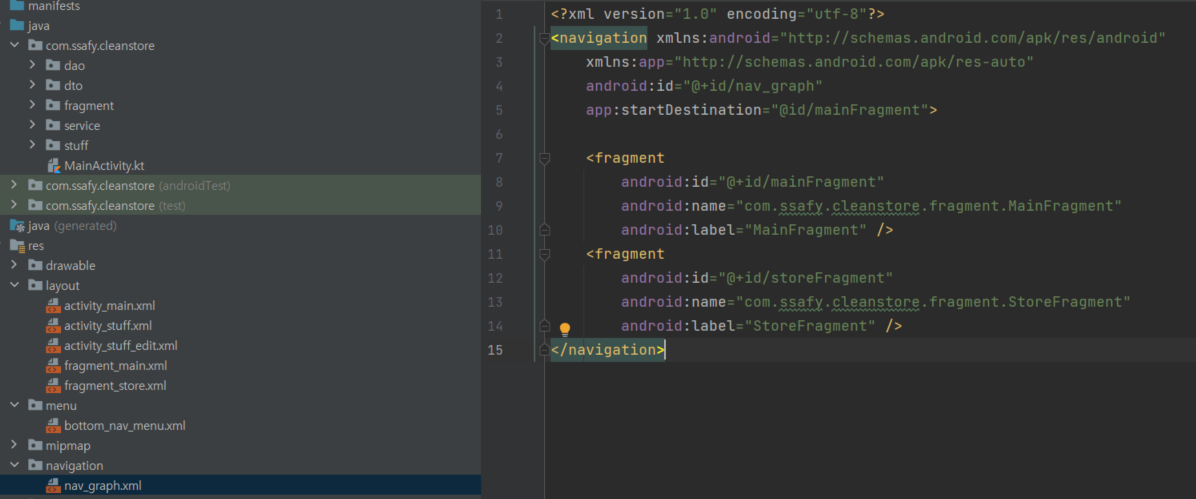Collapse the com.ssafy.cleanstore main package
This screenshot has height=499, width=1196.
tap(14, 46)
